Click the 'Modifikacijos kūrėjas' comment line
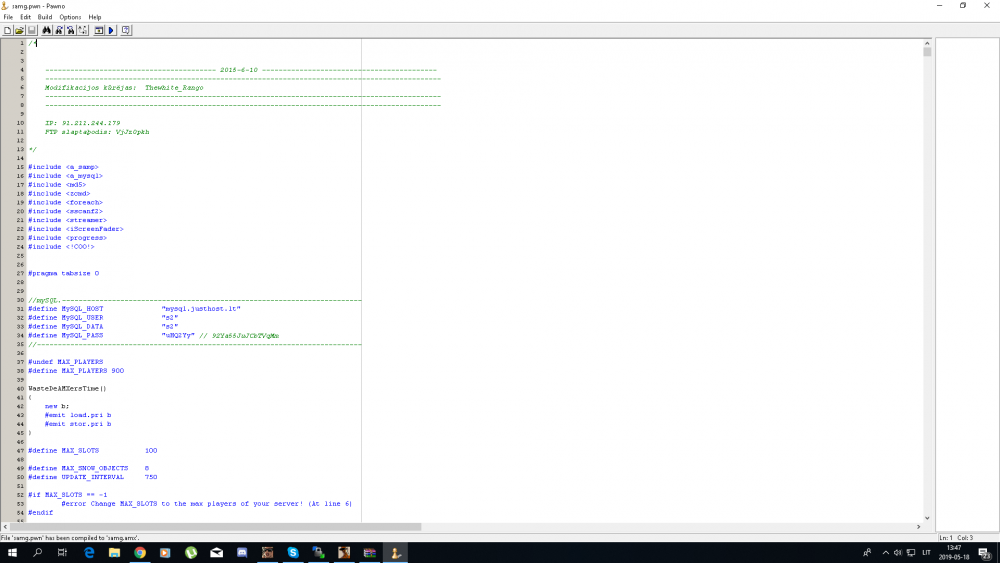This screenshot has width=1000, height=563. tap(124, 87)
